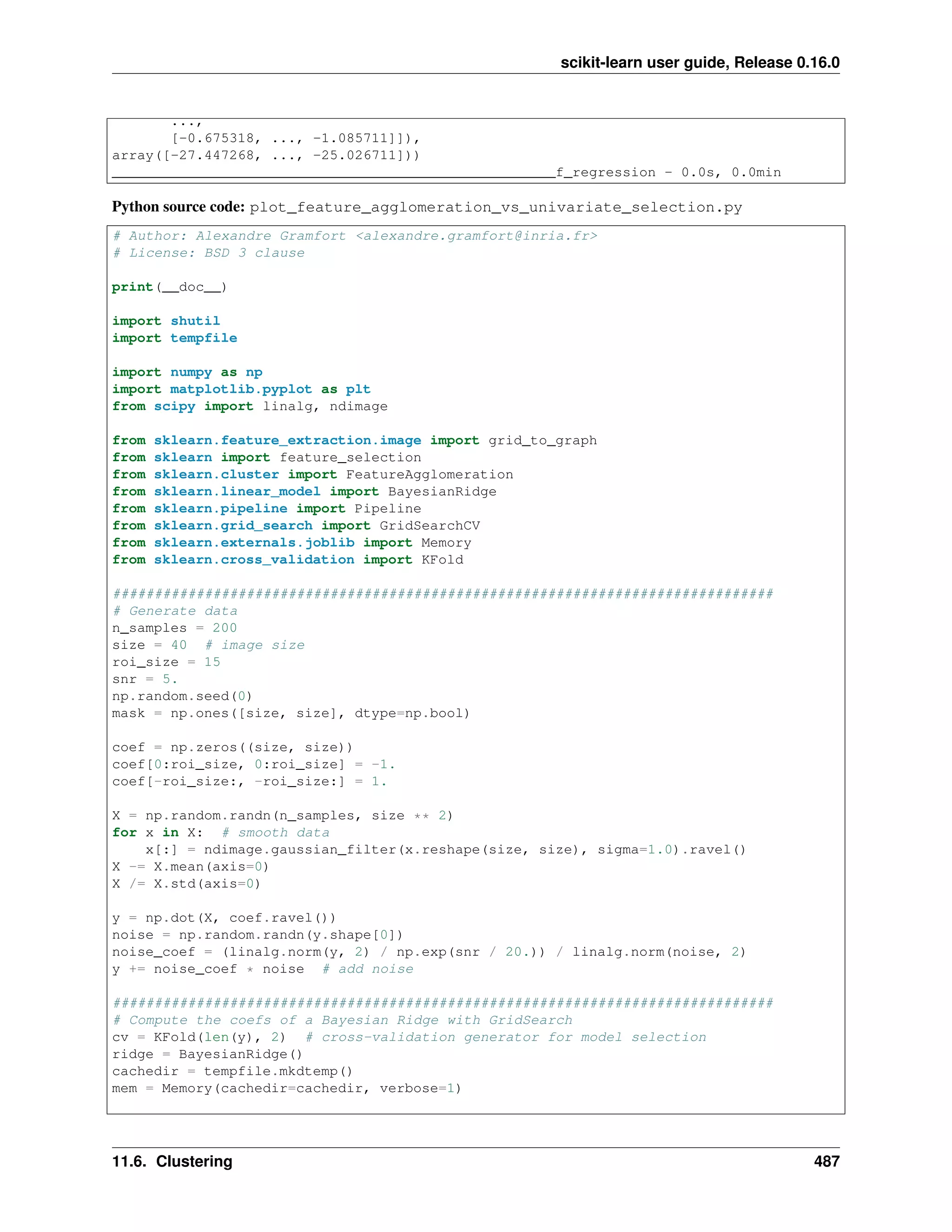The image size is (952, 1232).
Task: Click the Bayesian Ridge with GridSearch comment
Action: (x=342, y=1020)
